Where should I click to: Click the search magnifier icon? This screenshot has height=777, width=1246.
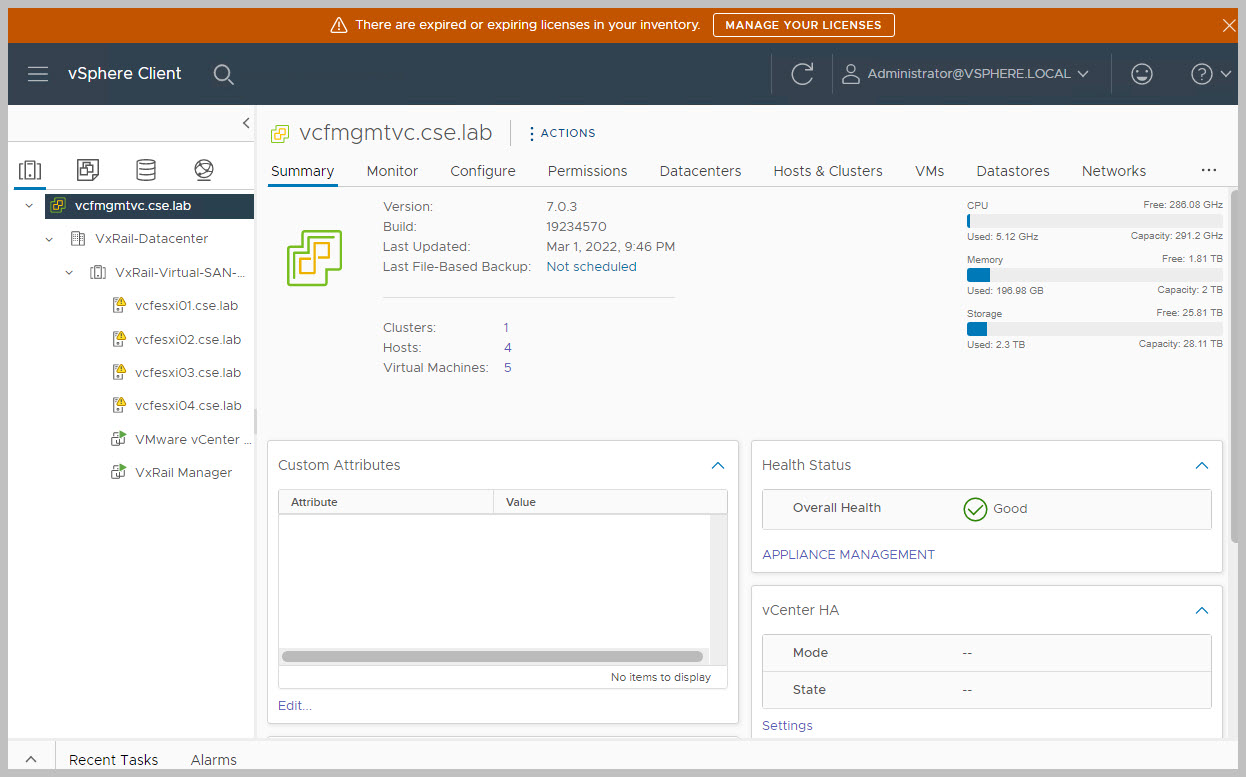point(224,74)
